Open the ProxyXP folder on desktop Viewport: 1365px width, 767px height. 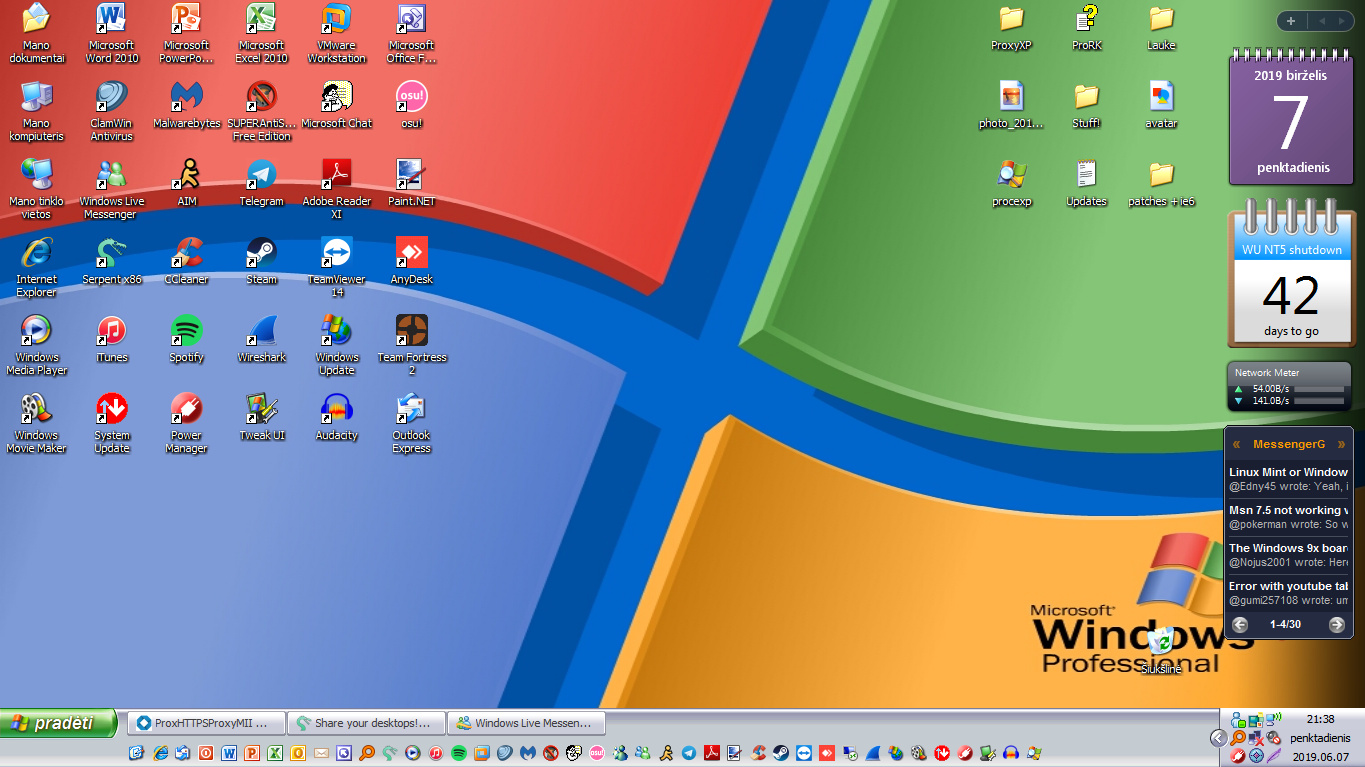(1011, 28)
